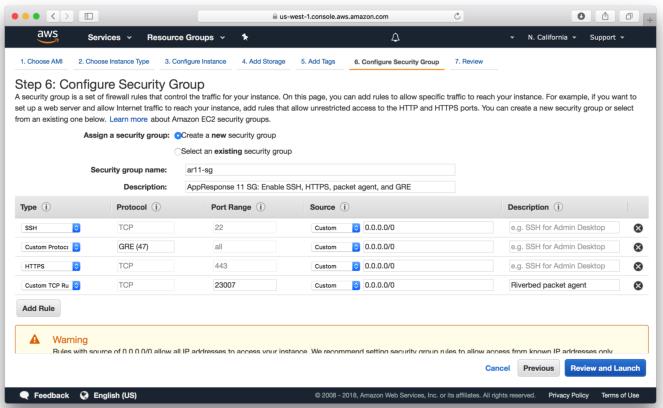The height and width of the screenshot is (408, 663).
Task: Open Source dropdown for SSH rule
Action: coord(335,228)
